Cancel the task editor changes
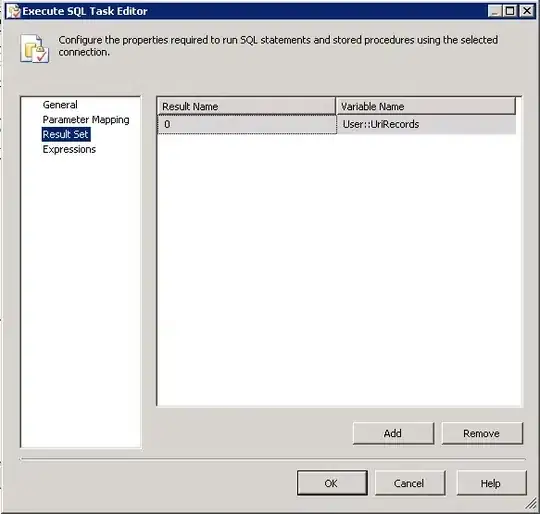540x514 pixels. (x=409, y=483)
